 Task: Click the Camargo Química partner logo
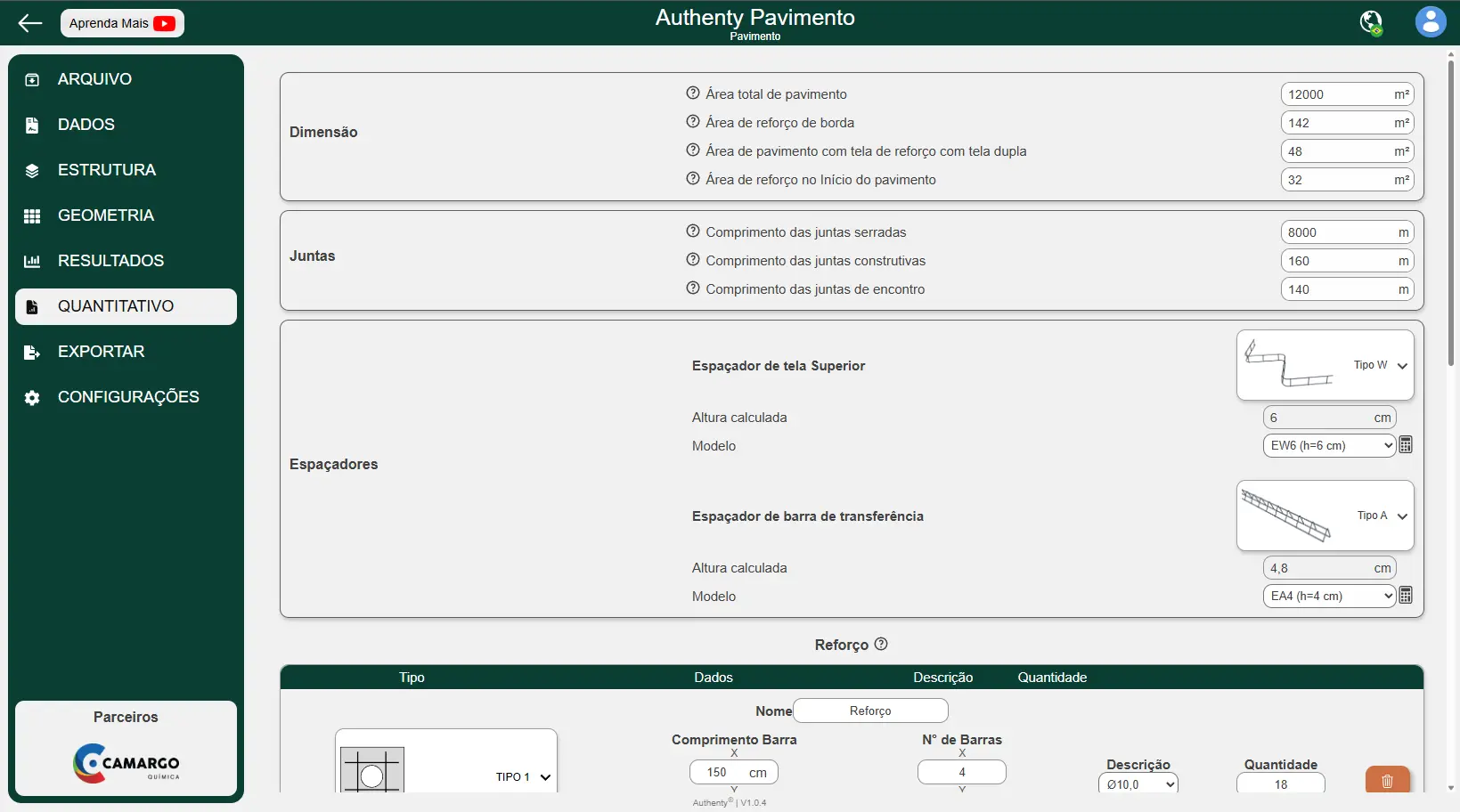click(126, 763)
